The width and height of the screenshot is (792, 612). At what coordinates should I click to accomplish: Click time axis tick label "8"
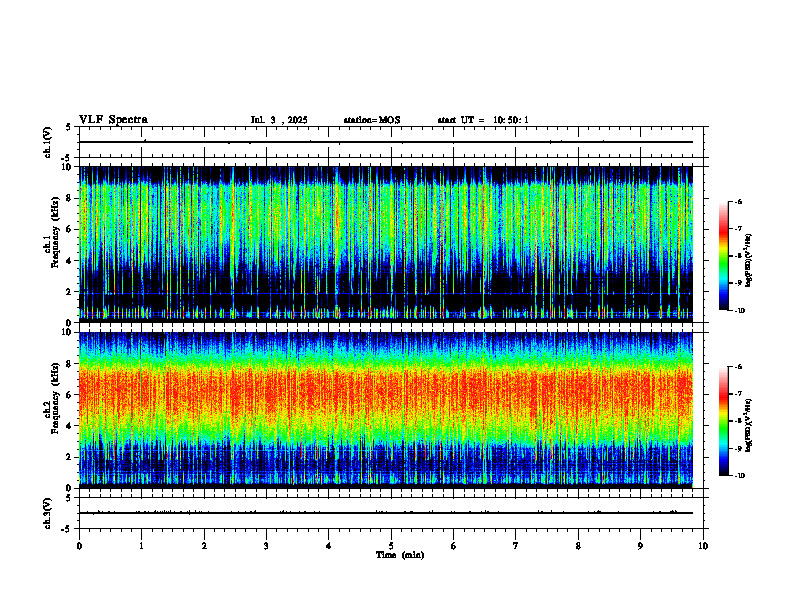[x=578, y=546]
